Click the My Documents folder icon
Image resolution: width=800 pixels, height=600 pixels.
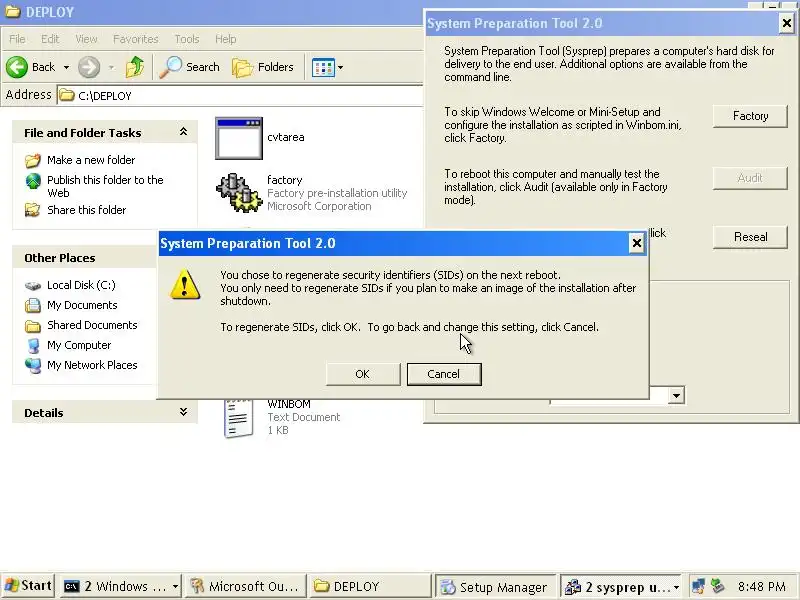click(x=33, y=305)
